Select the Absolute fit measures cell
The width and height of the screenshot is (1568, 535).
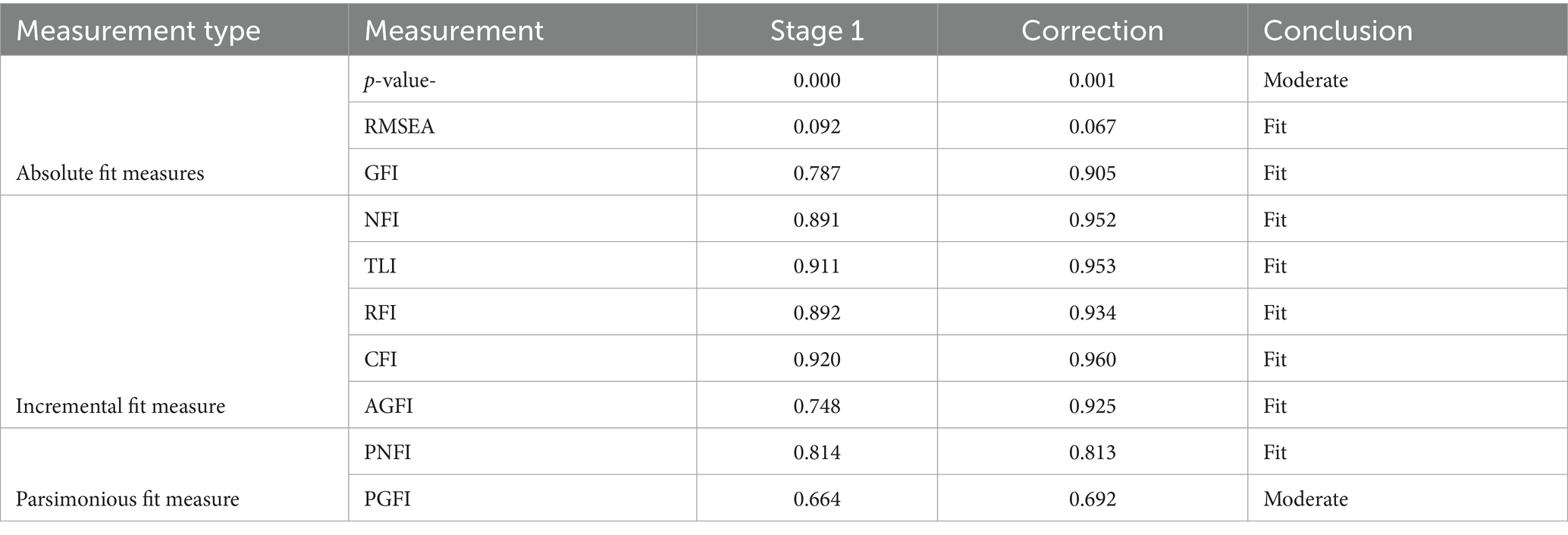[x=110, y=173]
